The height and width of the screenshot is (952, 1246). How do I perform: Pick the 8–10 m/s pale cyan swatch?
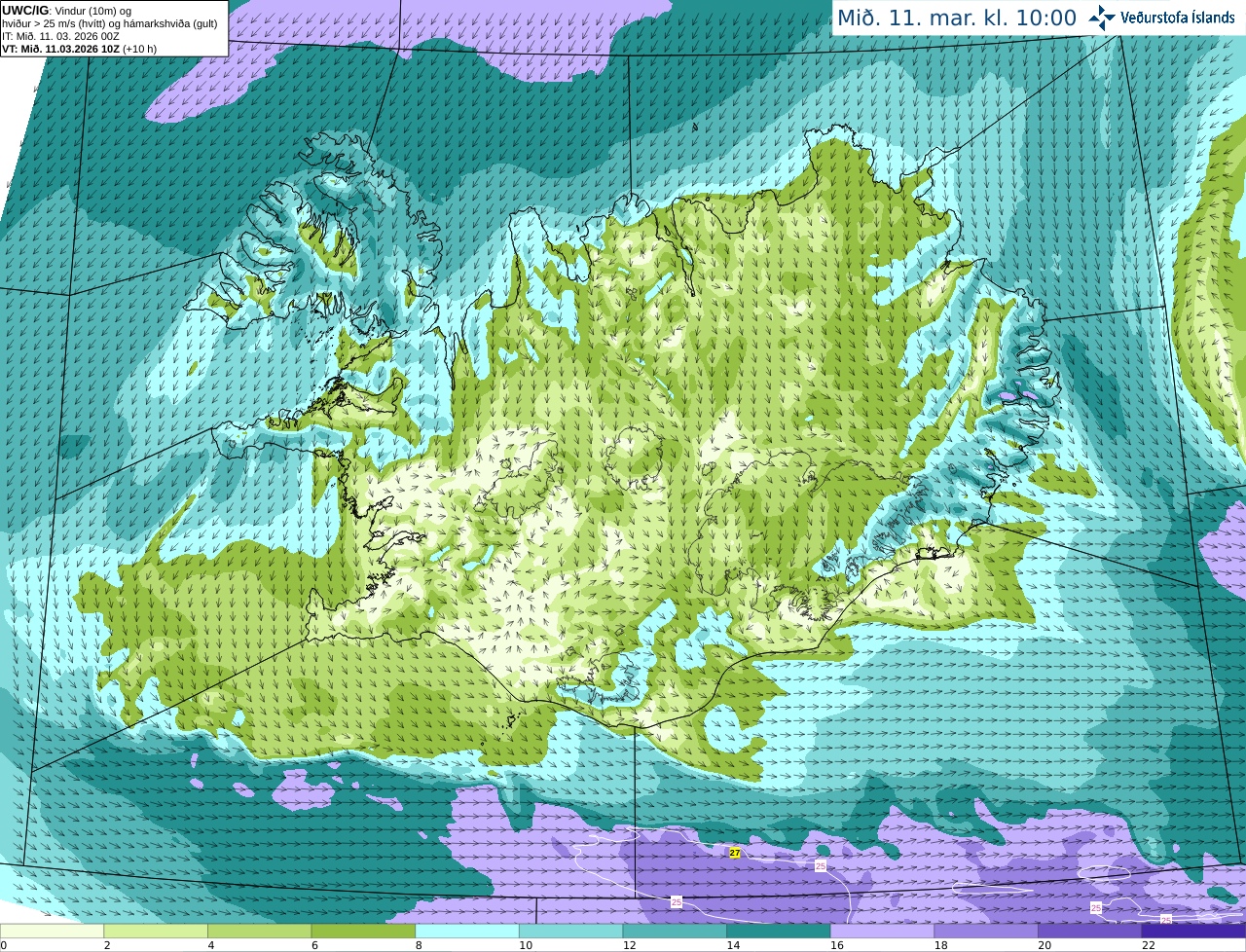467,932
